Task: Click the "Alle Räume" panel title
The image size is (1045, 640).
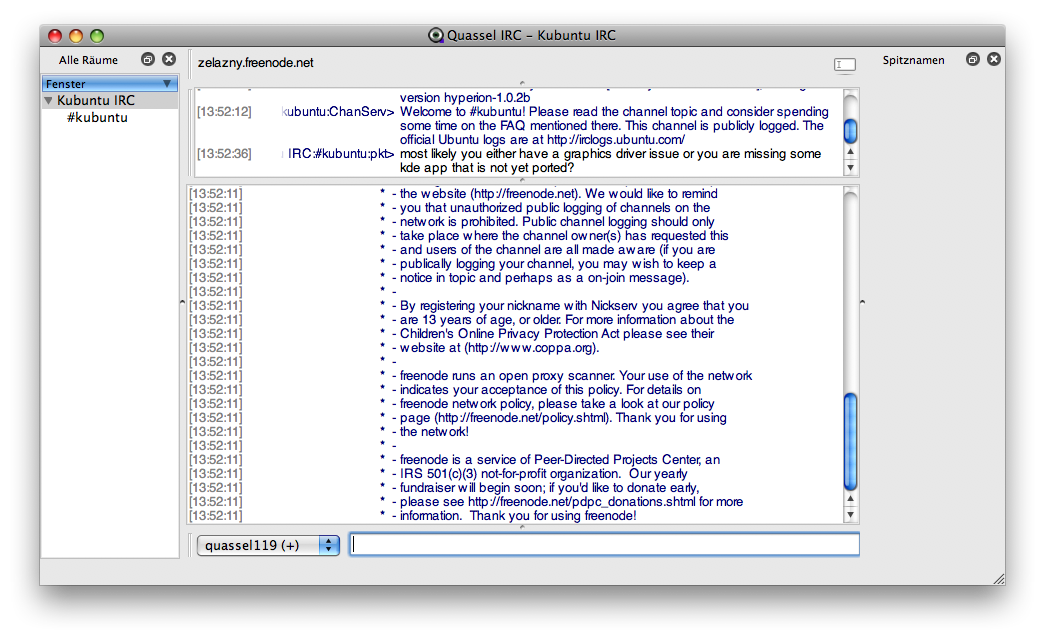Action: (x=88, y=60)
